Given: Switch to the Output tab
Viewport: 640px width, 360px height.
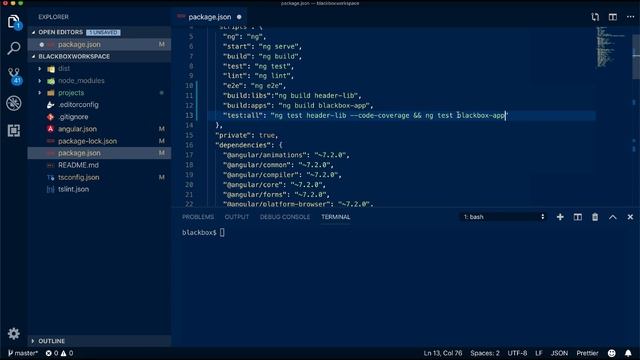Looking at the screenshot, I should 237,217.
